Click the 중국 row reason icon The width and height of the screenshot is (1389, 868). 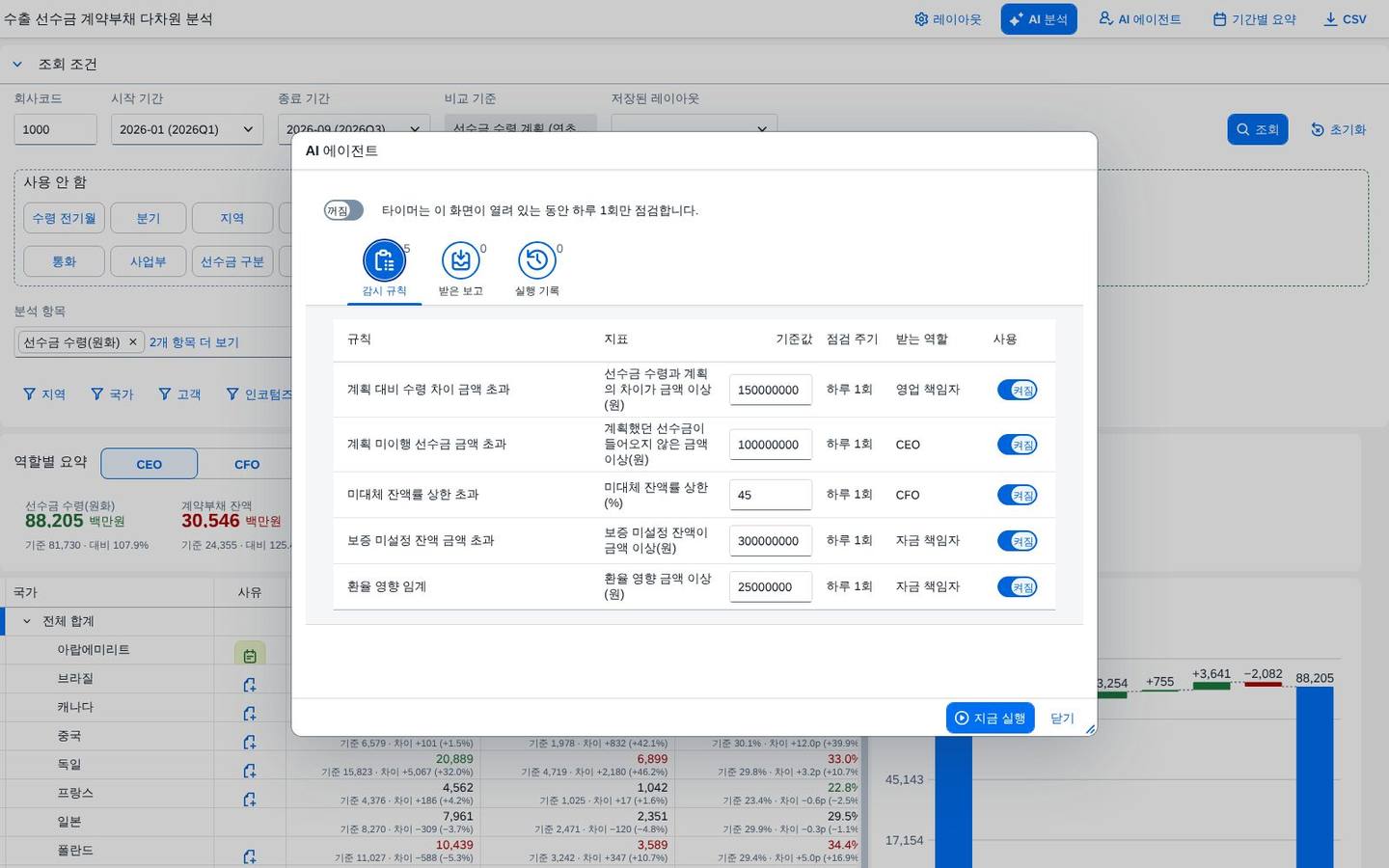click(250, 743)
